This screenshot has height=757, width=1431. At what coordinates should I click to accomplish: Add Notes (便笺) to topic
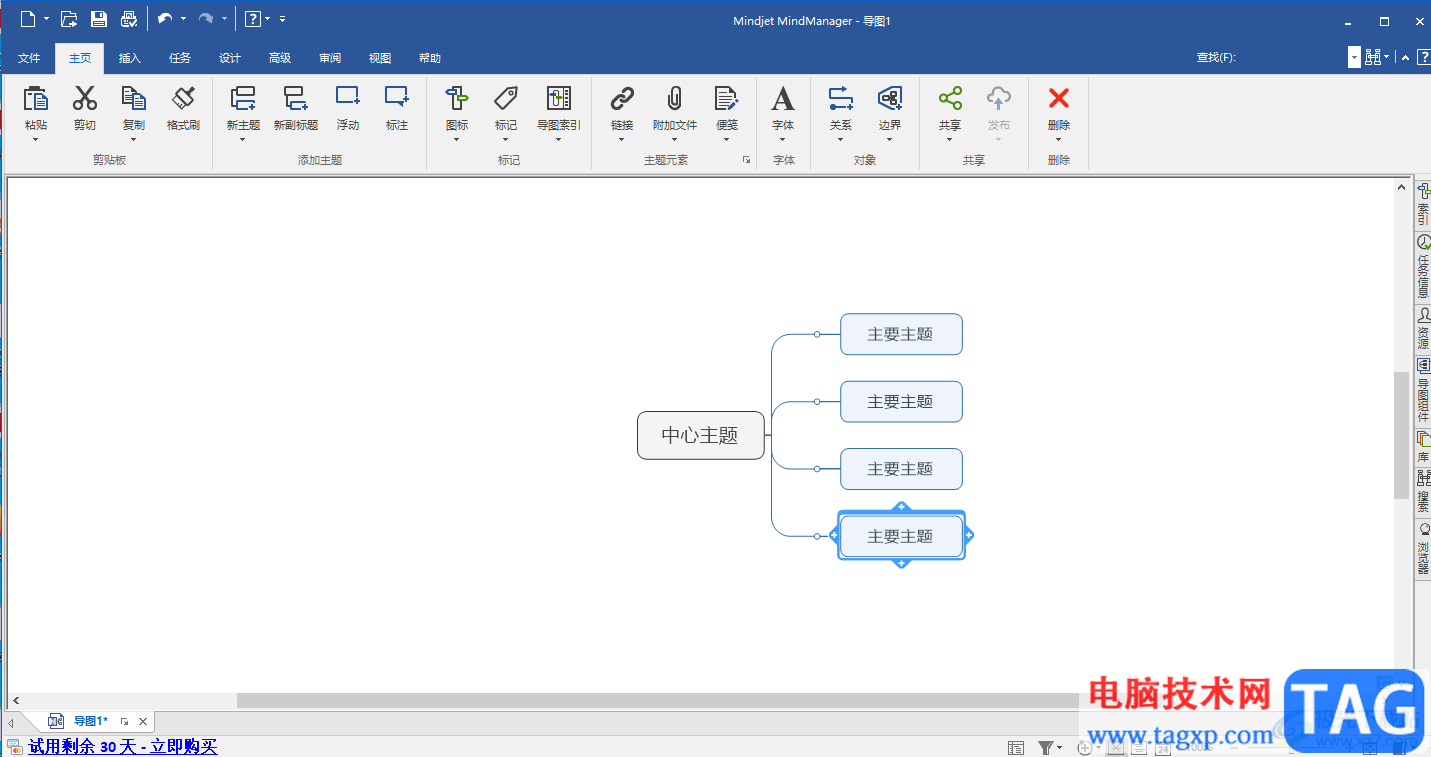727,98
